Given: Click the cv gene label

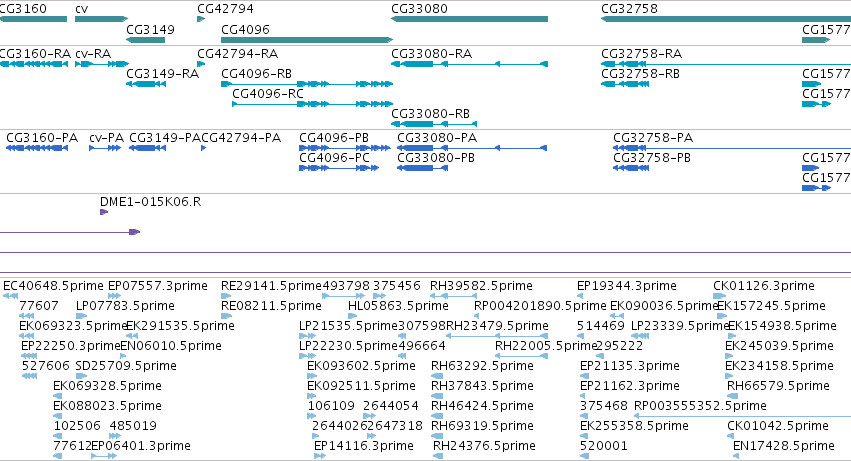Looking at the screenshot, I should tap(81, 9).
